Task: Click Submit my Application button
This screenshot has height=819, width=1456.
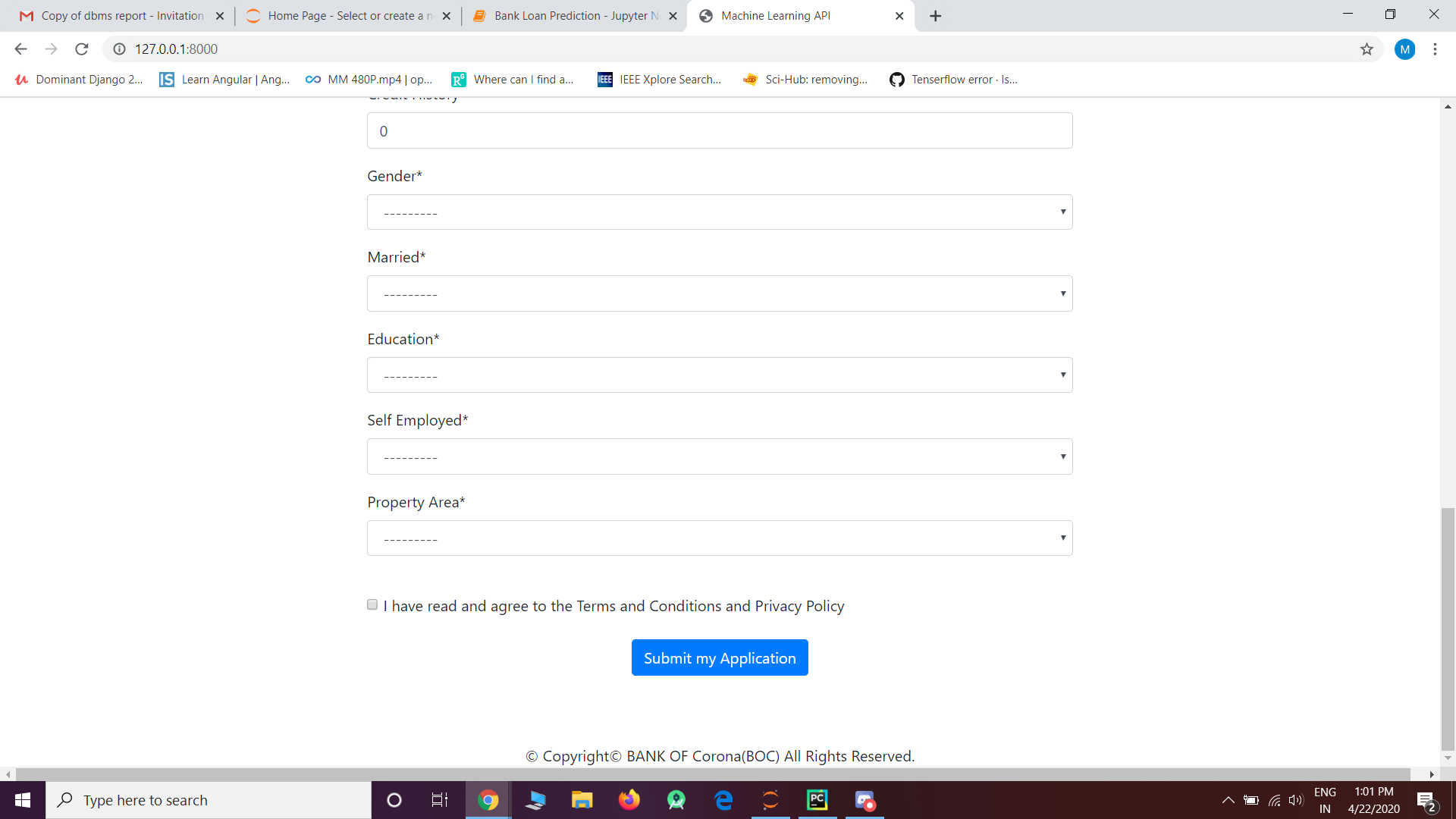Action: pyautogui.click(x=719, y=657)
